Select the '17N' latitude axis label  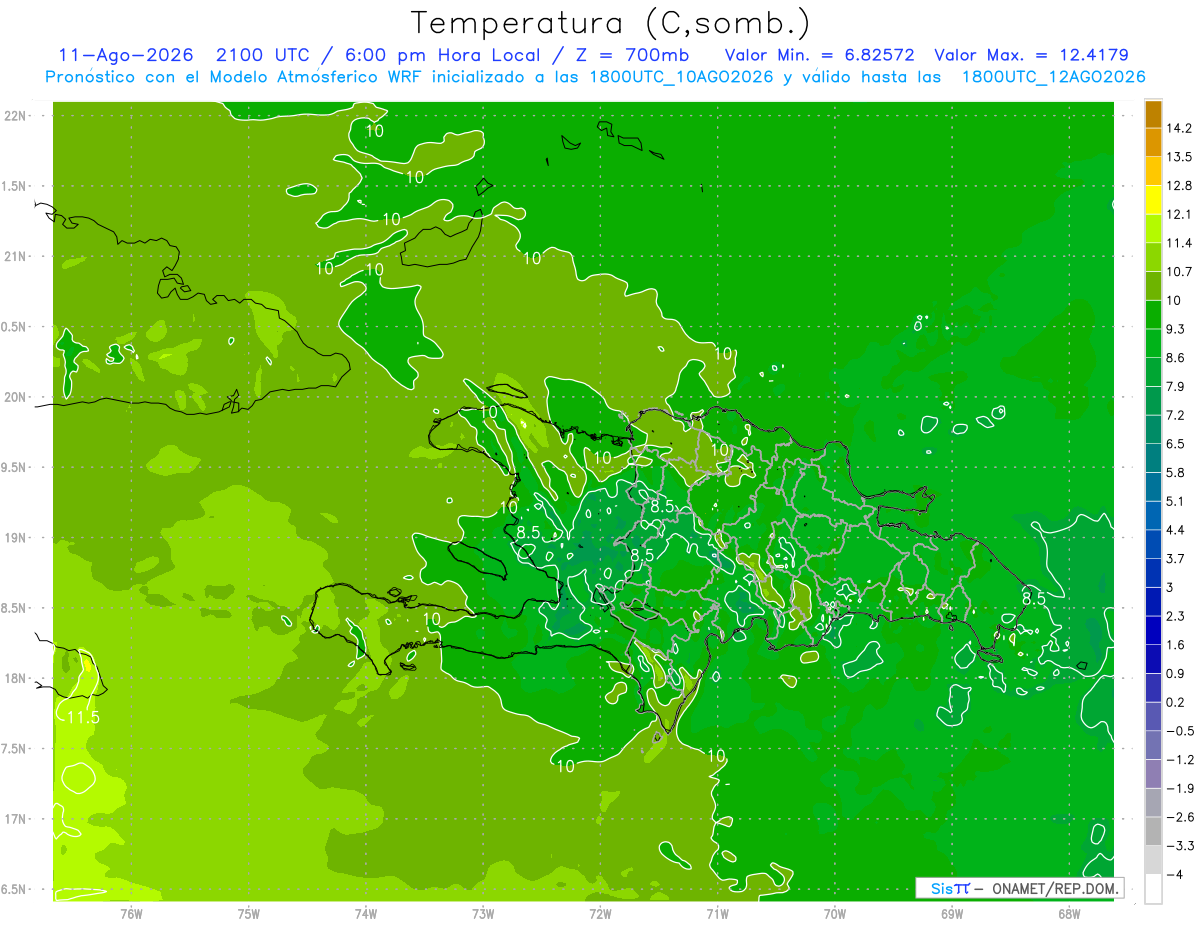pyautogui.click(x=15, y=819)
